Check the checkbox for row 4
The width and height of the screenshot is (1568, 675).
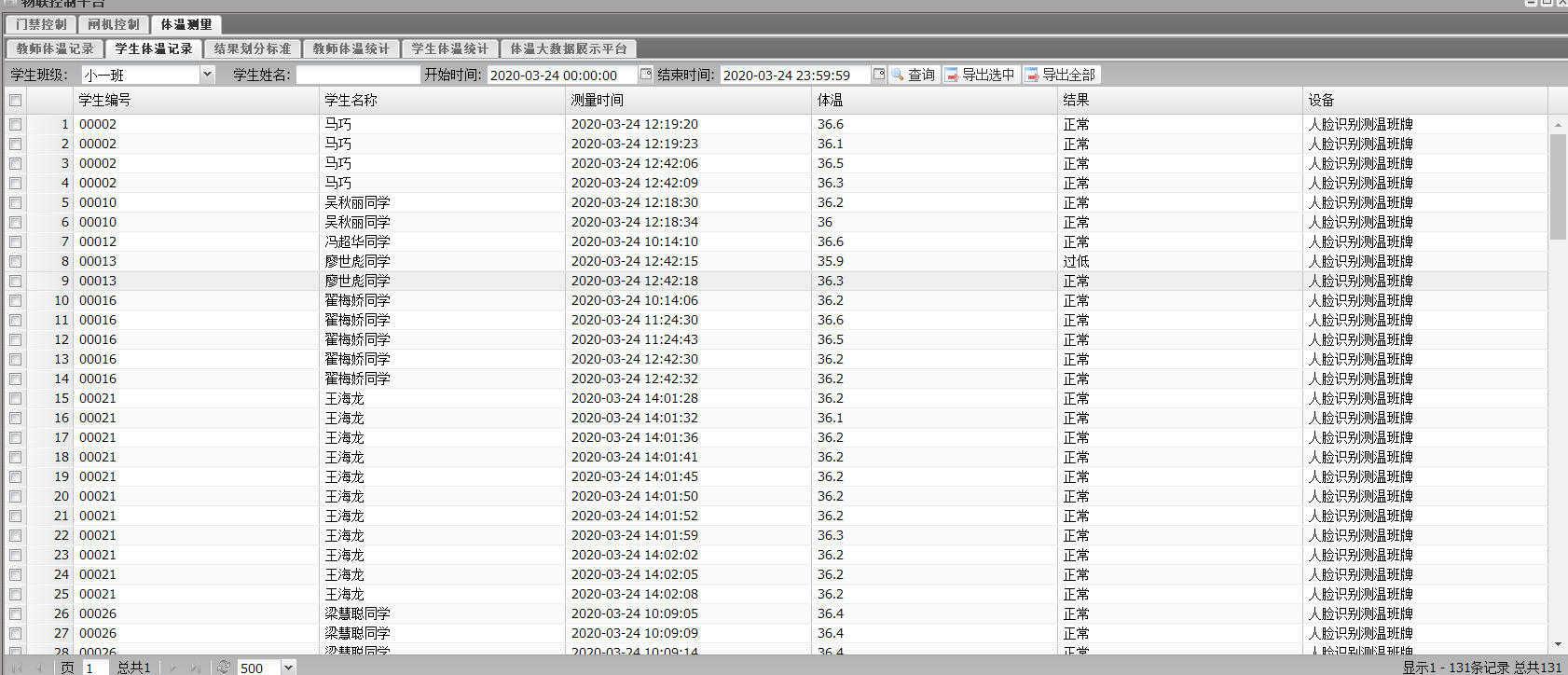click(15, 183)
